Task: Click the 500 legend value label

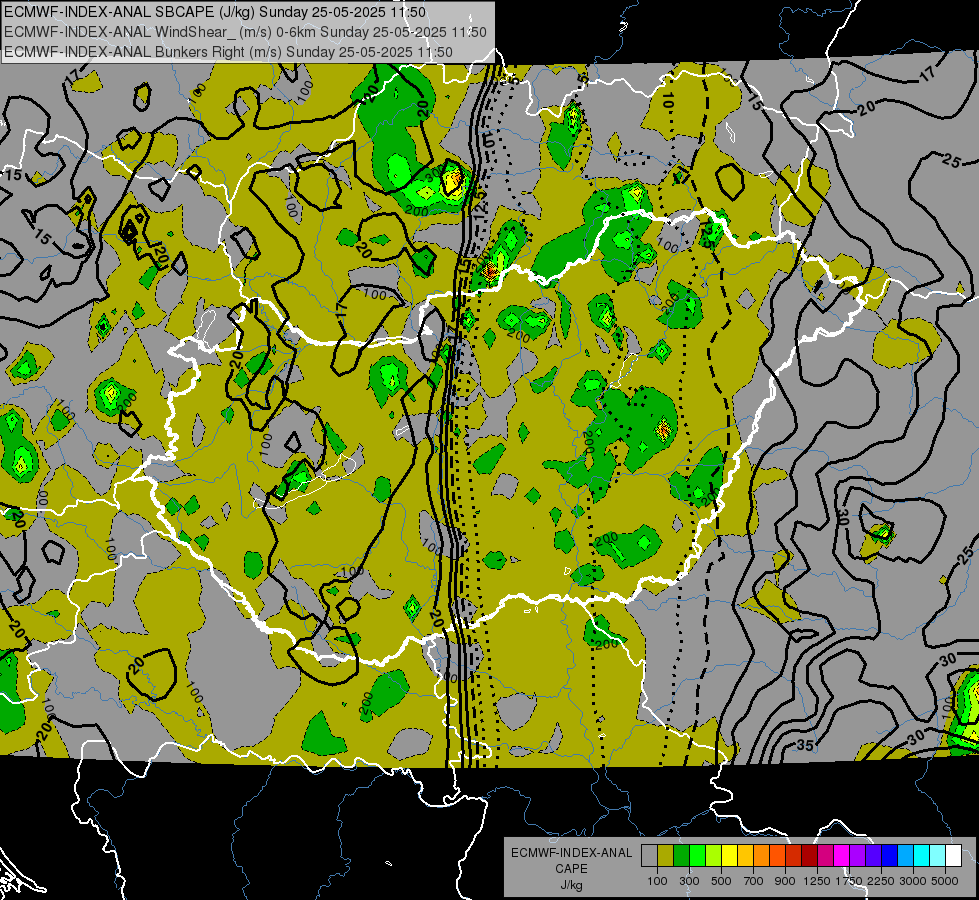Action: (x=721, y=881)
